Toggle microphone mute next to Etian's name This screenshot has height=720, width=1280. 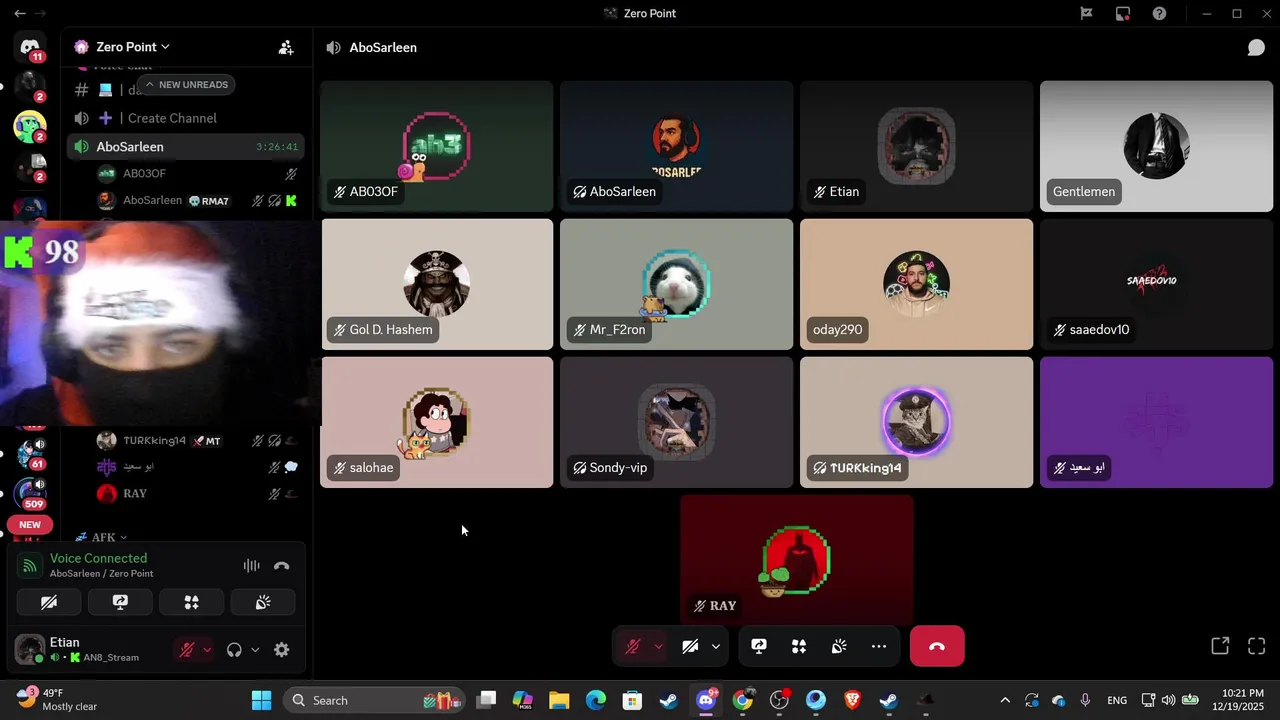click(186, 650)
